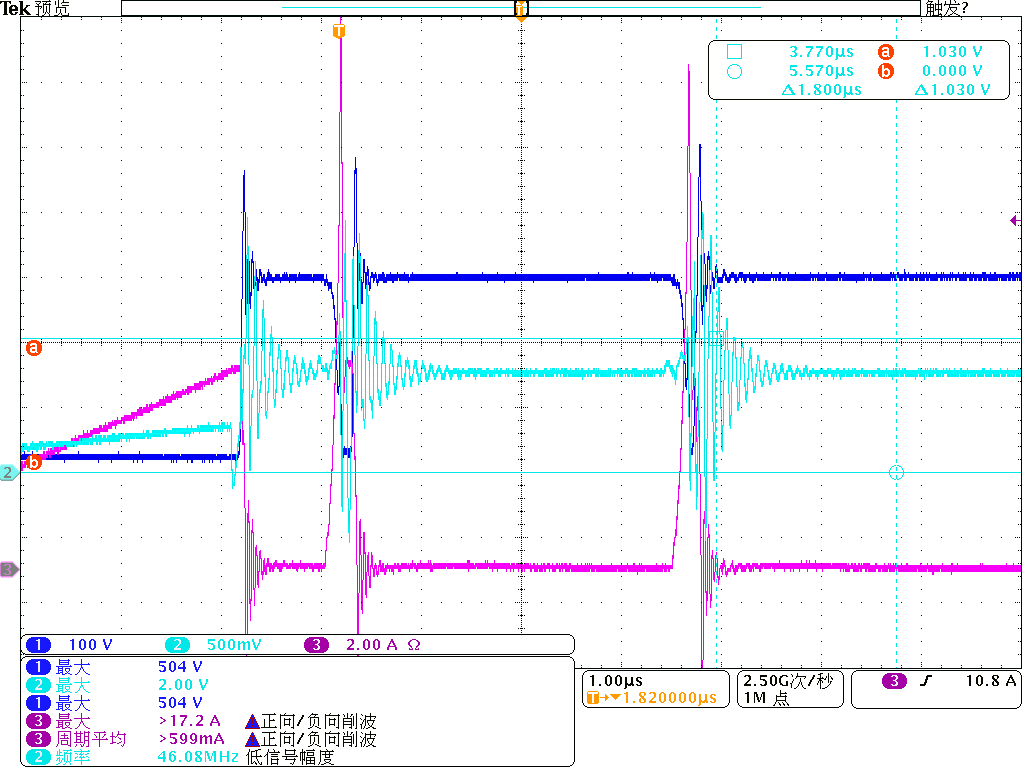
Task: Click the timebase 1.00µs readout
Action: pyautogui.click(x=616, y=680)
